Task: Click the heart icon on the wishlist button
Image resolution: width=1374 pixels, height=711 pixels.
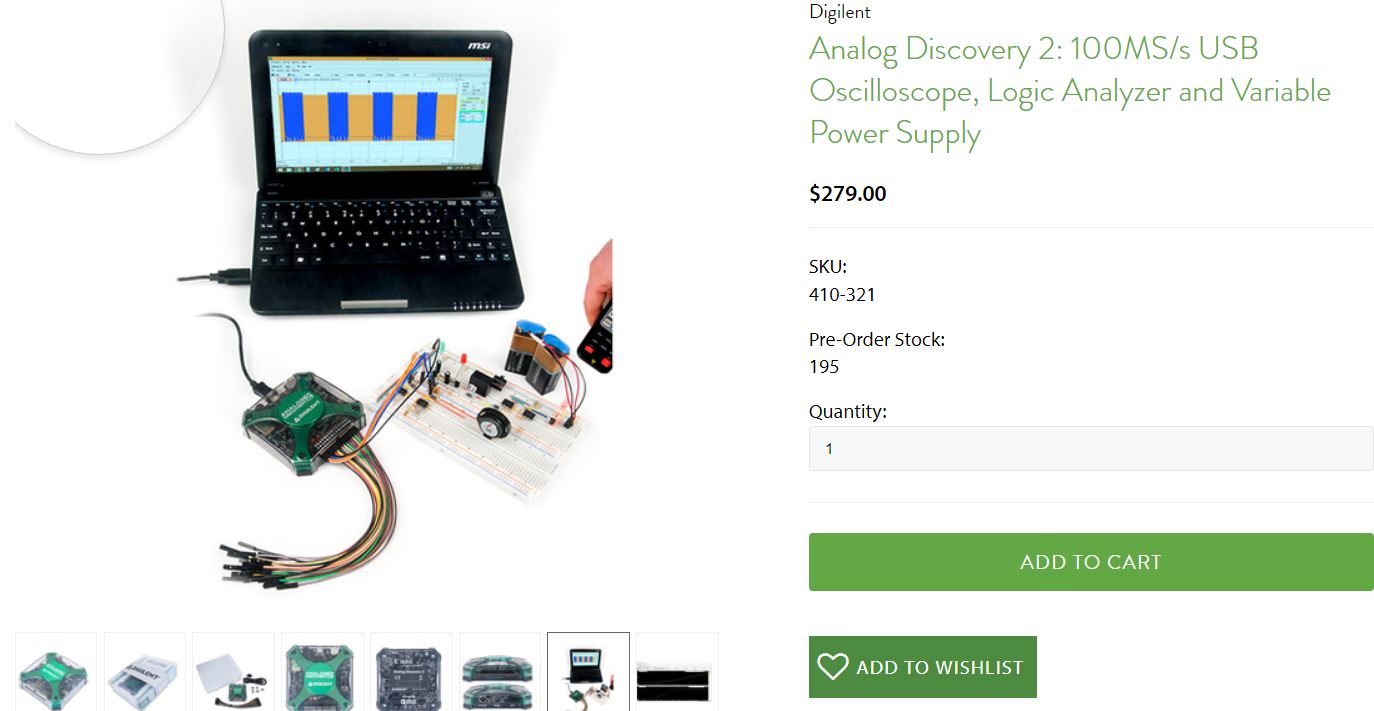Action: 832,667
